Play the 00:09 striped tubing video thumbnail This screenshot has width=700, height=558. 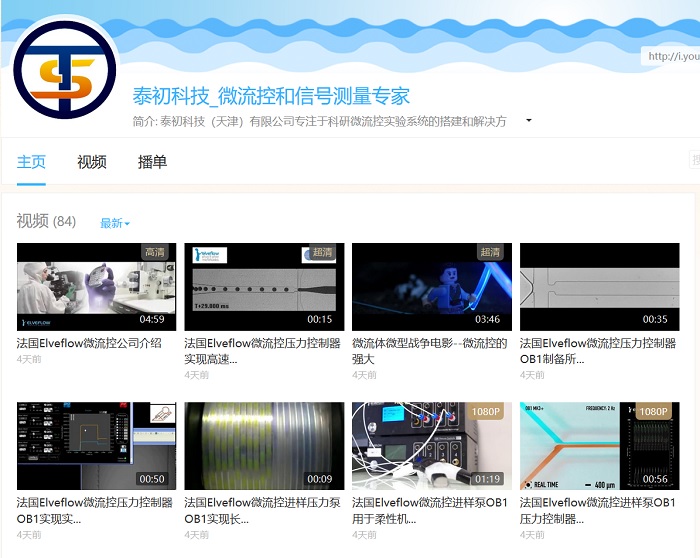point(264,446)
